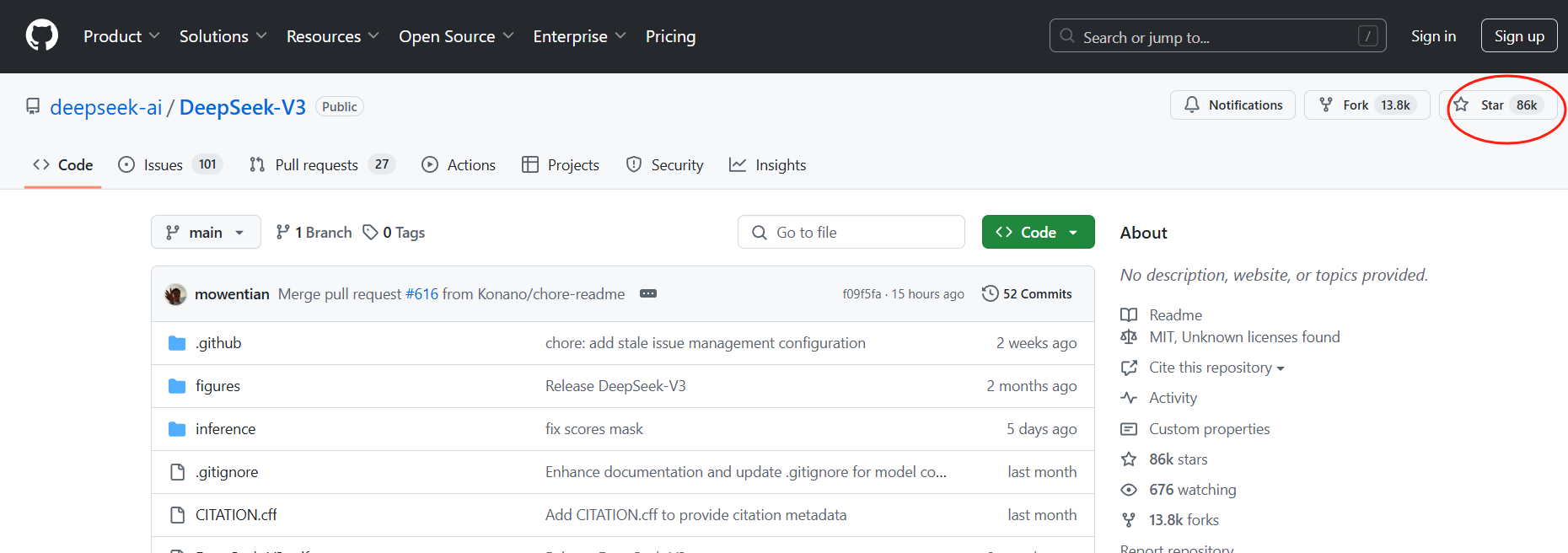Open the fix scores mask commit

pos(594,429)
